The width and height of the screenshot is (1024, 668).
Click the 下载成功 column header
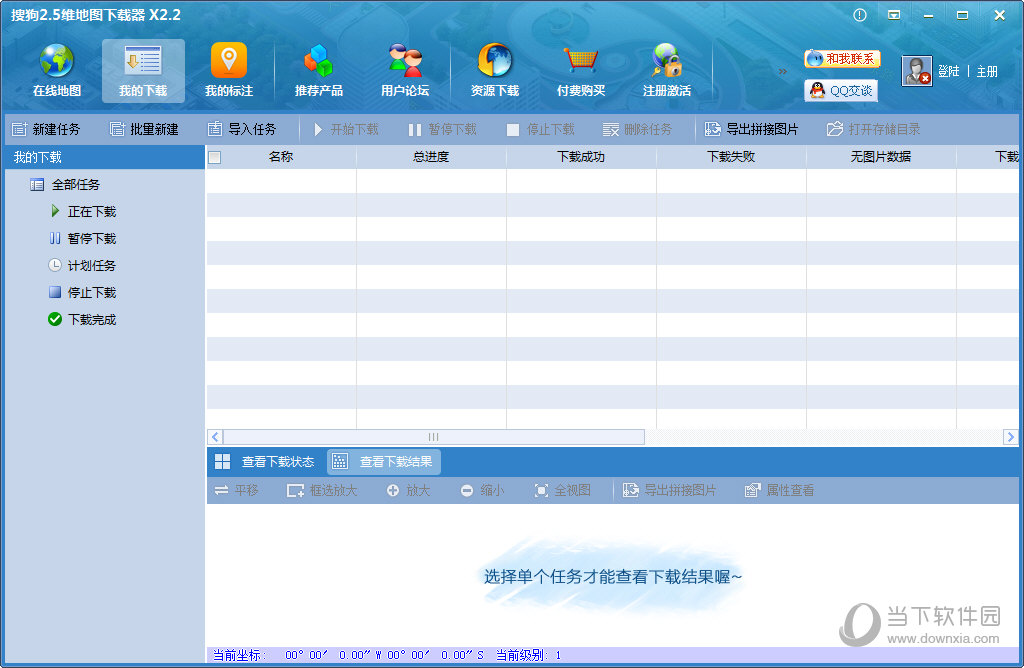581,157
